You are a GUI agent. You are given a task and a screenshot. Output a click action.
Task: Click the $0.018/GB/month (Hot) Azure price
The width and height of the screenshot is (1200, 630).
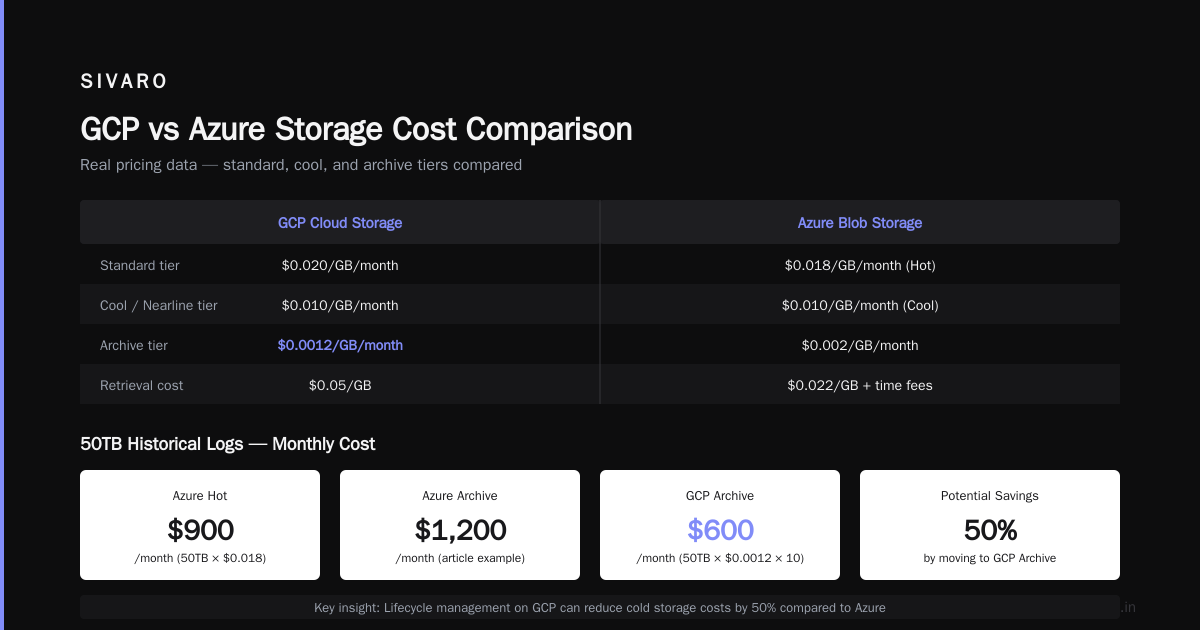tap(860, 265)
